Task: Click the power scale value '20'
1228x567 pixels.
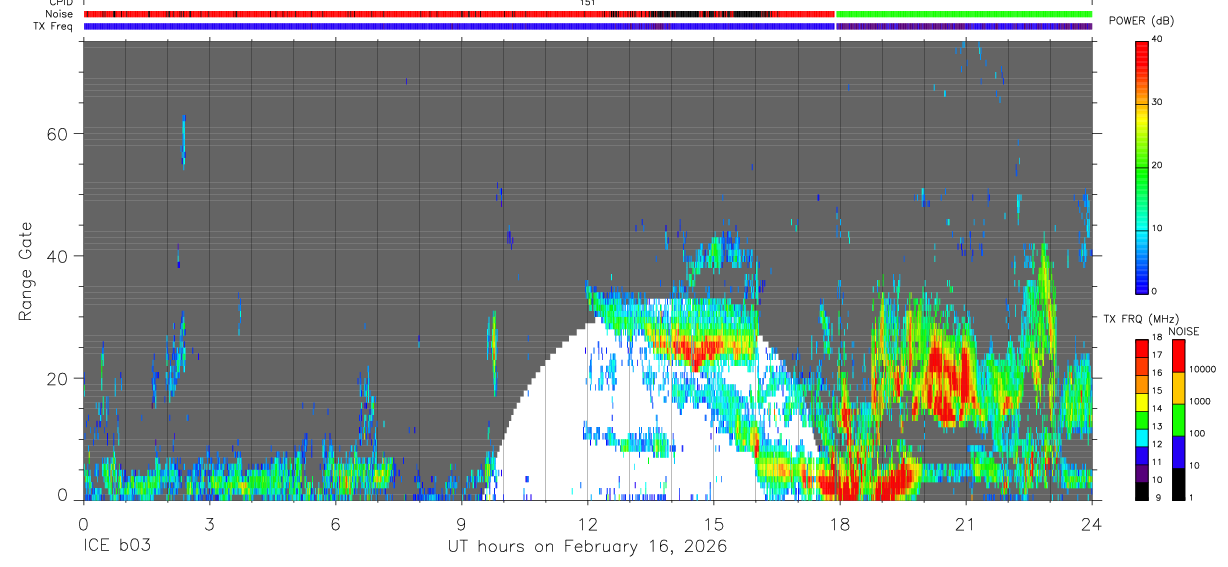Action: [x=1158, y=166]
